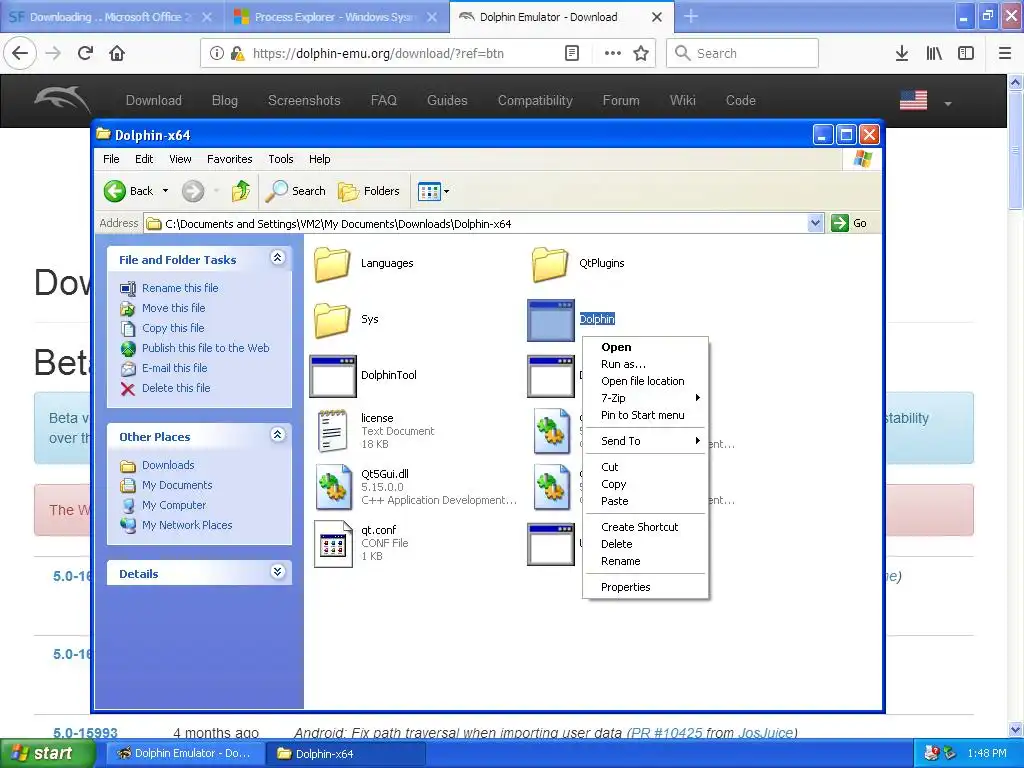The image size is (1024, 768).
Task: Go to Downloads in Other Places
Action: 168,465
